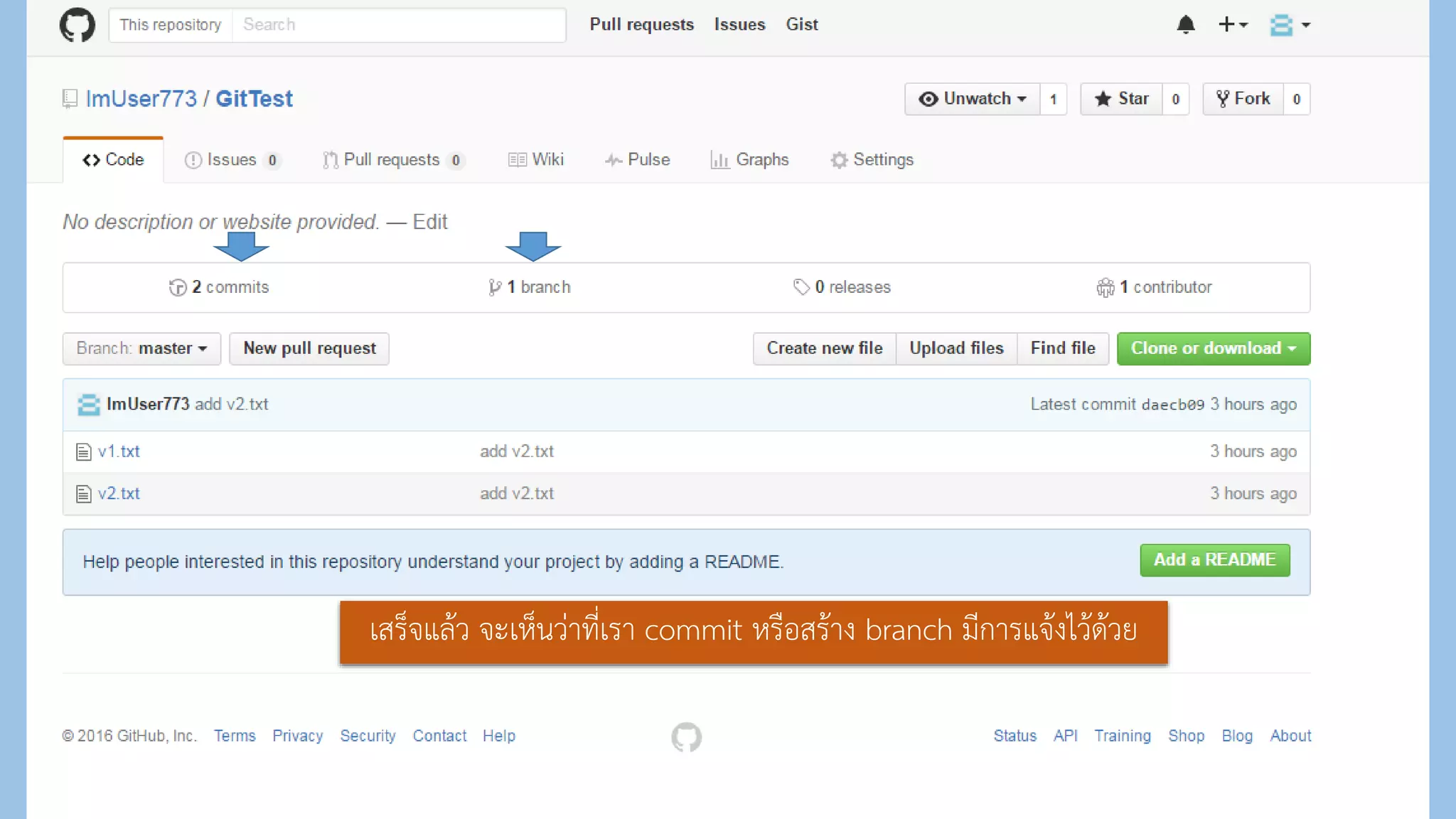1456x819 pixels.
Task: Open Gist in top navigation
Action: [802, 25]
